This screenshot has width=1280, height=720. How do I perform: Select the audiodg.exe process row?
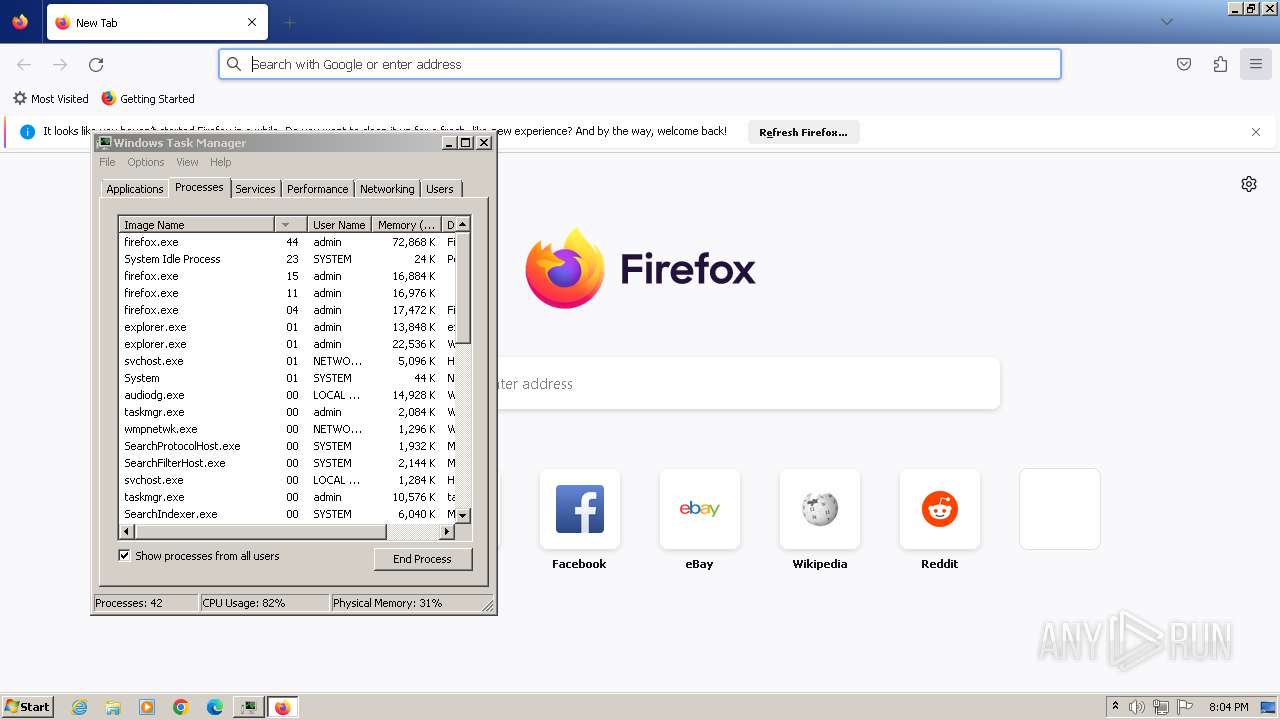287,395
